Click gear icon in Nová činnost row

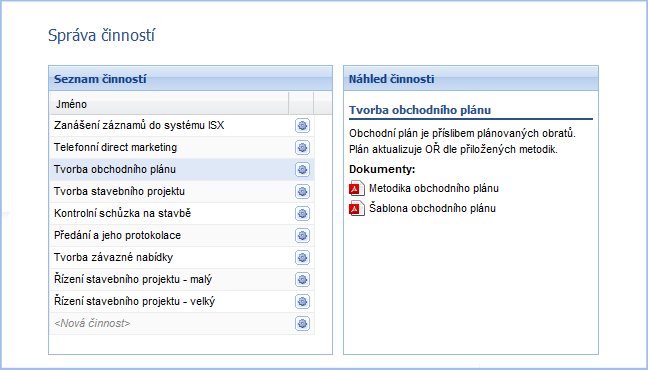pyautogui.click(x=302, y=323)
